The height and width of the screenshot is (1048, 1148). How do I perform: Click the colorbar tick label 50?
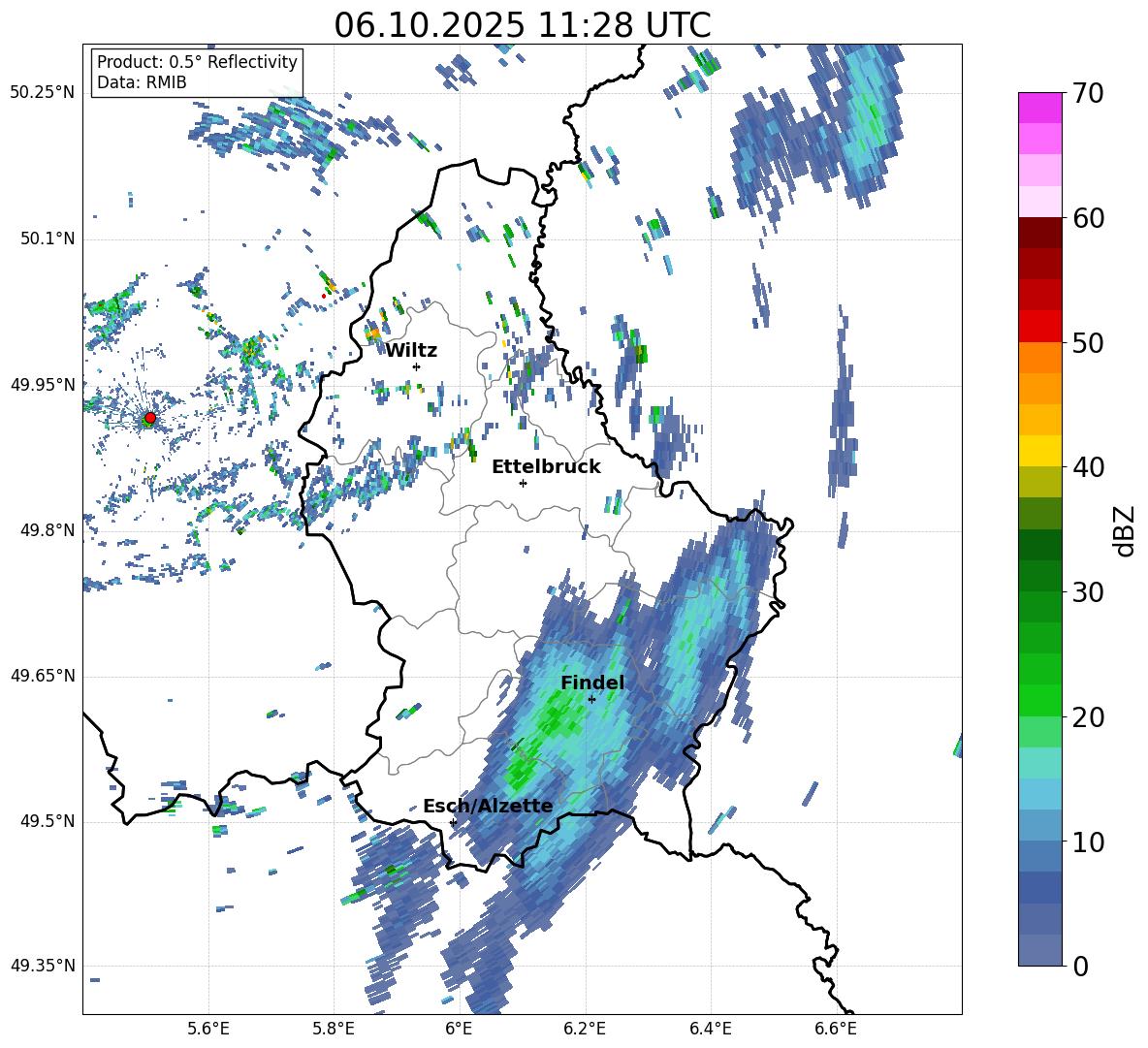(1088, 342)
